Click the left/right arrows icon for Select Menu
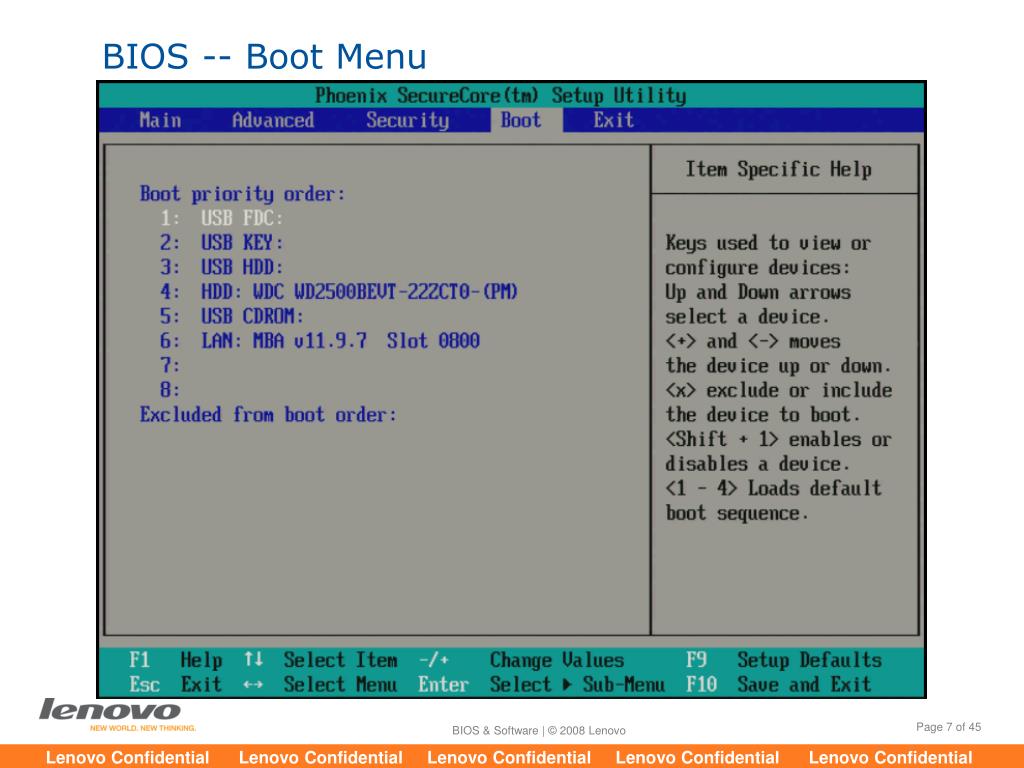1024x768 pixels. 253,684
